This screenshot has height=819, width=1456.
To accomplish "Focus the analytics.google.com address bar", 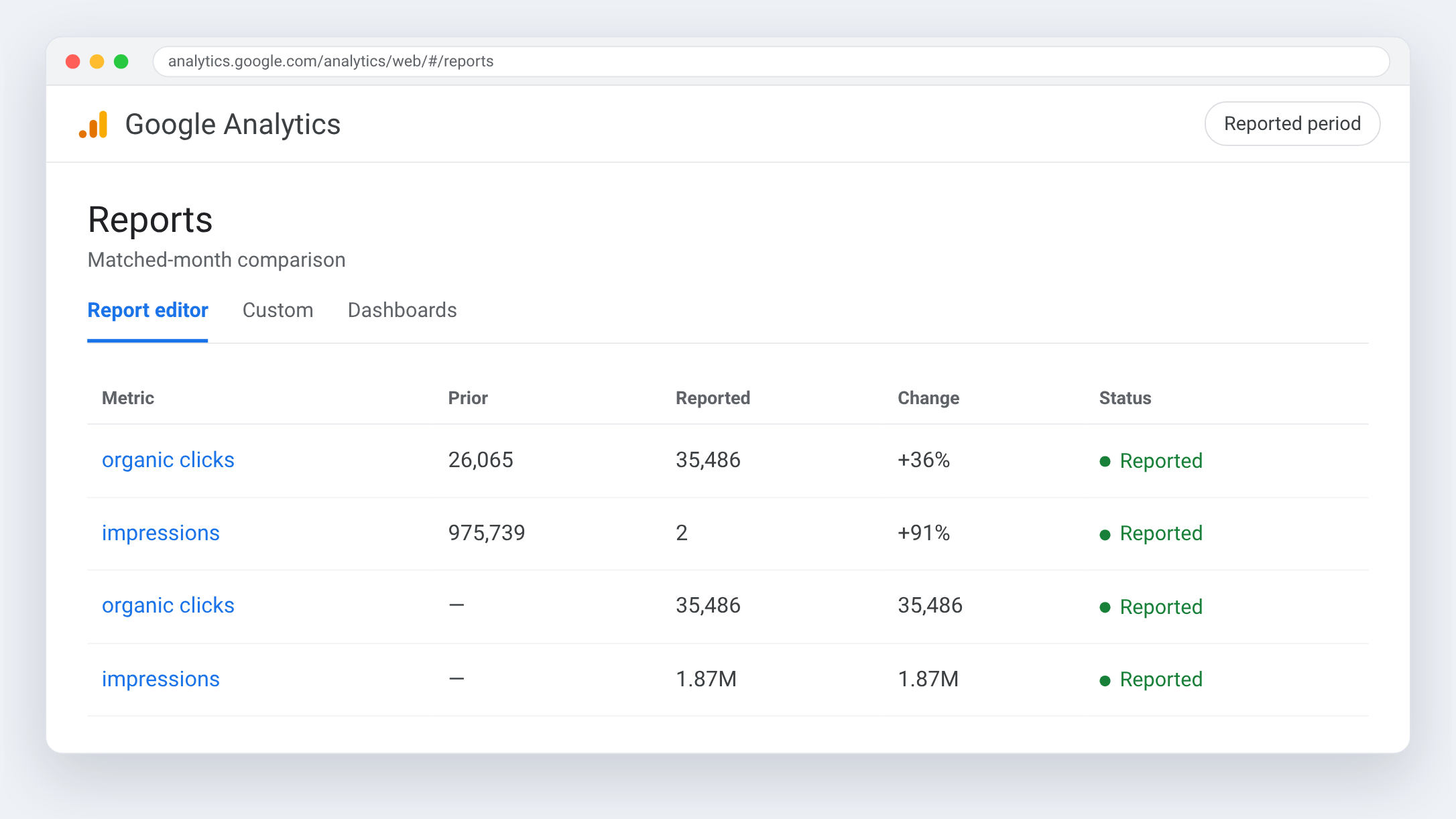I will click(771, 62).
